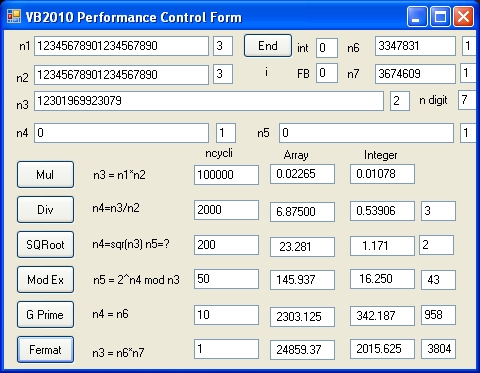Image resolution: width=480 pixels, height=373 pixels.
Task: Select the n6 field containing 3347831
Action: pos(415,46)
